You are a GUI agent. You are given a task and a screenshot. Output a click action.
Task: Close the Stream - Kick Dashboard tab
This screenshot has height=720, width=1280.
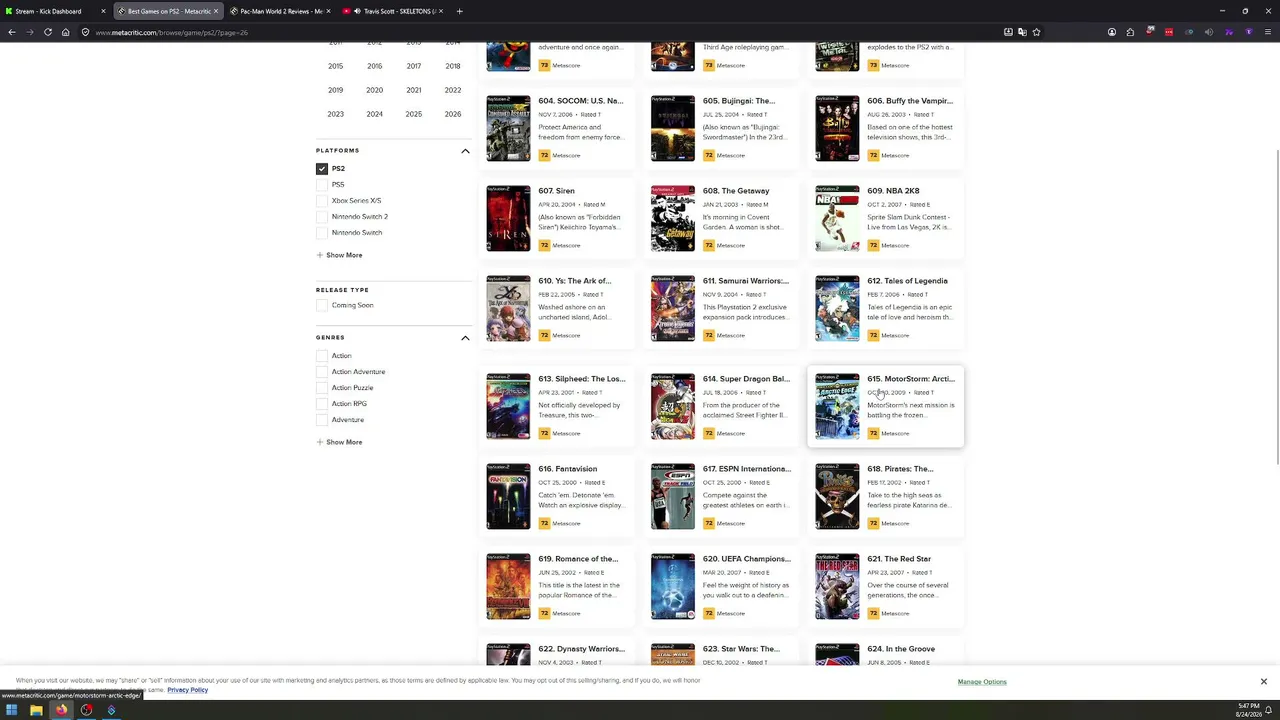[x=103, y=11]
